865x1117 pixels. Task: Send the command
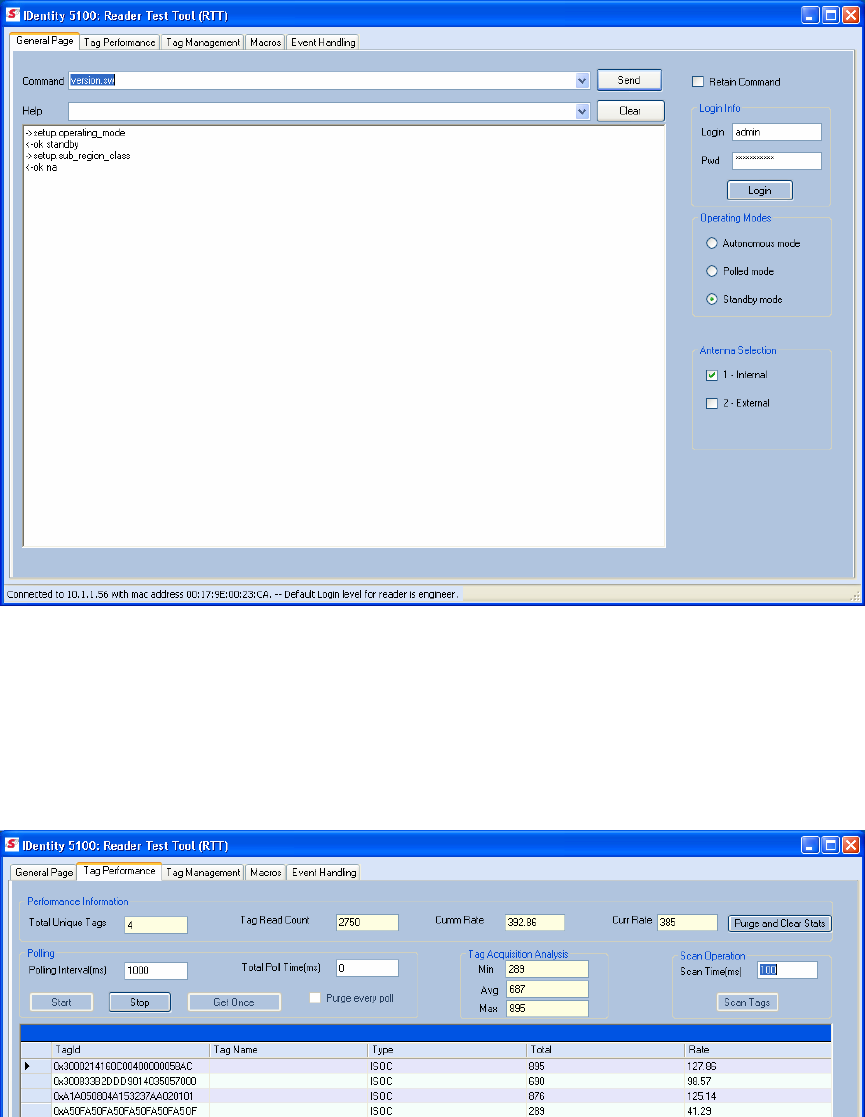(x=629, y=80)
